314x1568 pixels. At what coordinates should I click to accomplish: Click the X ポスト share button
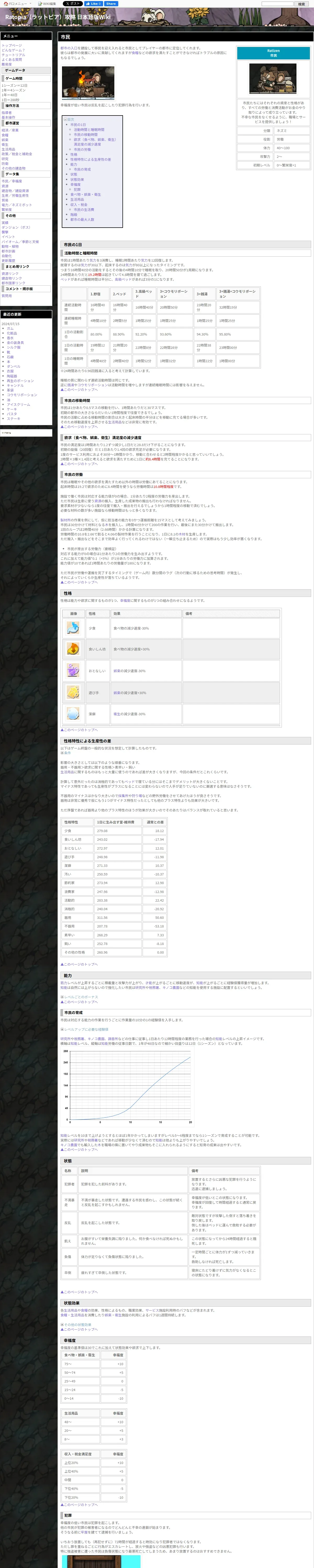click(72, 4)
